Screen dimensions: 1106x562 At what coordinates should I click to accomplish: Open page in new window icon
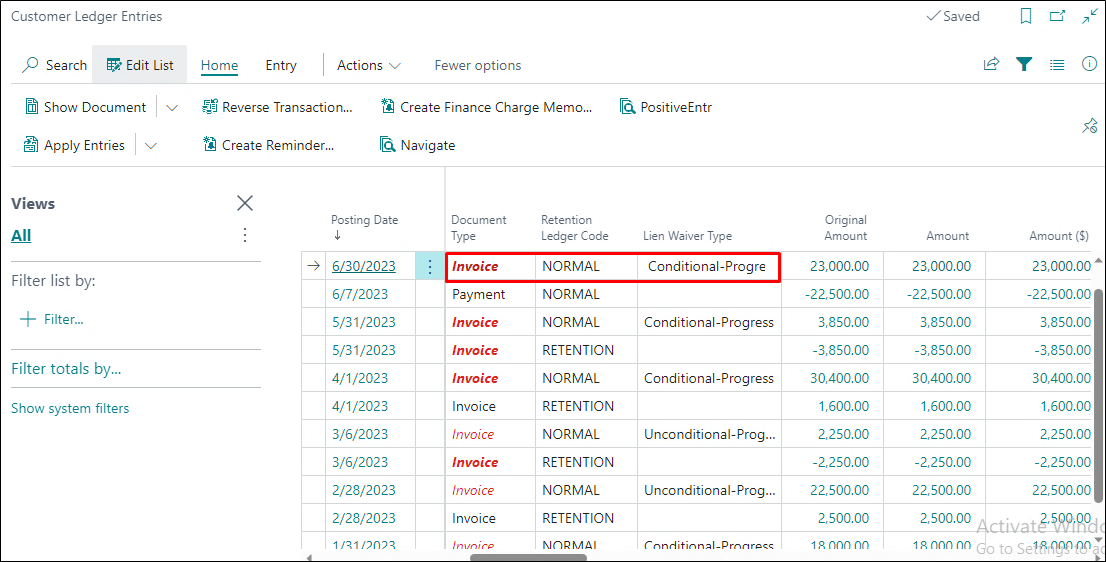click(1057, 17)
